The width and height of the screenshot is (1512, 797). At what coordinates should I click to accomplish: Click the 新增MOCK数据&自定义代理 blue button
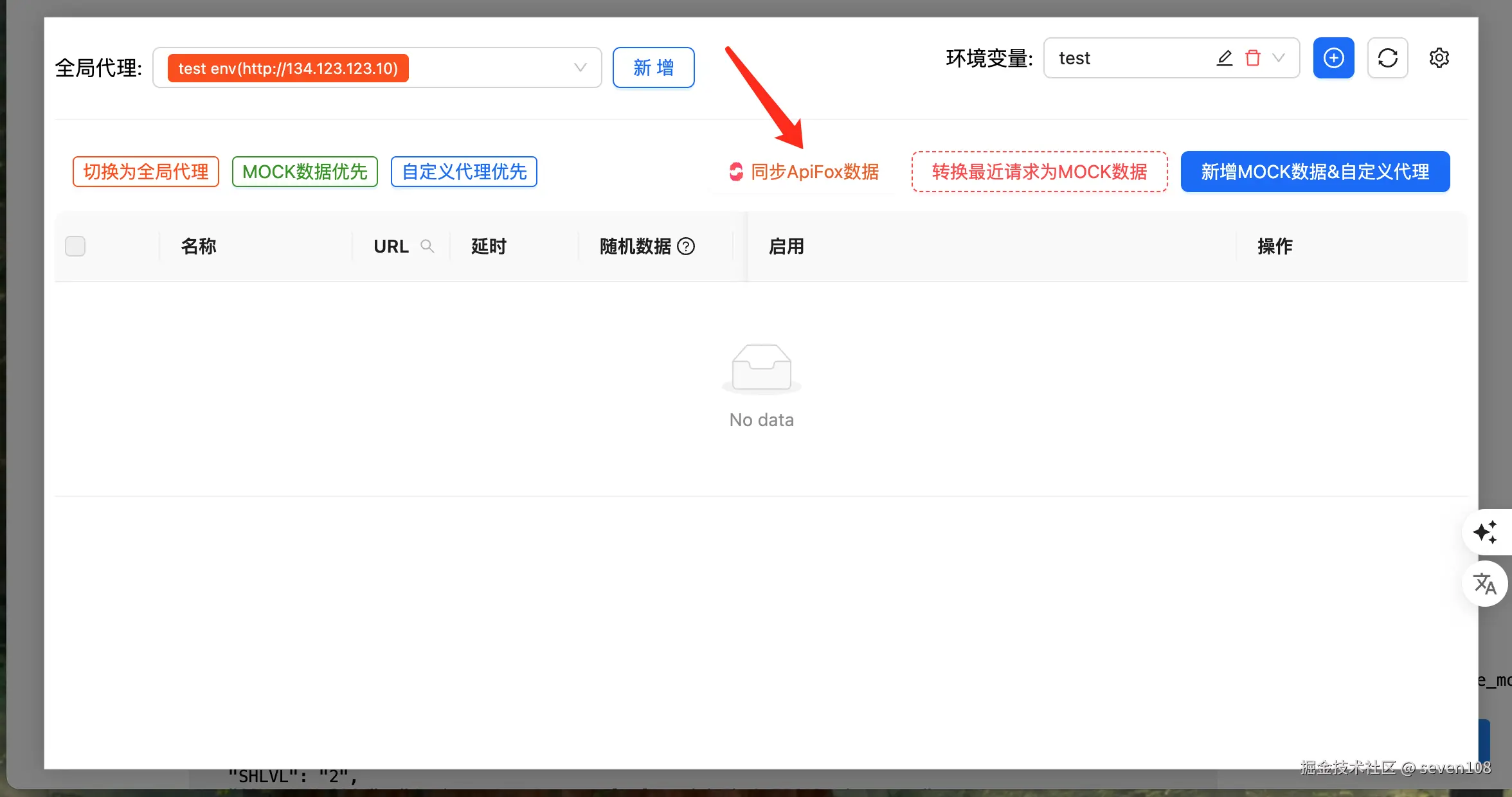coord(1315,172)
